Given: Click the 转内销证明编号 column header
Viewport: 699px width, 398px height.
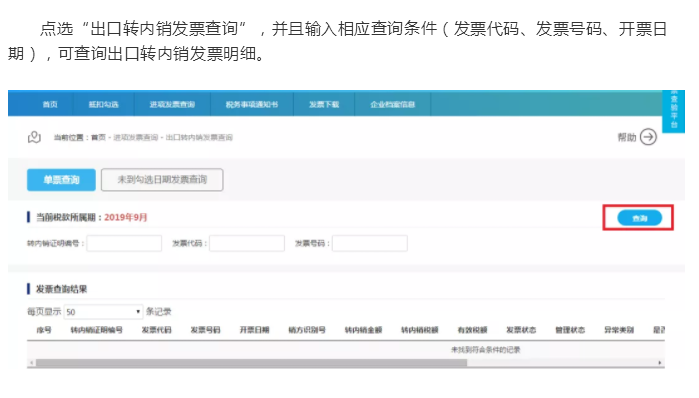Looking at the screenshot, I should click(96, 330).
